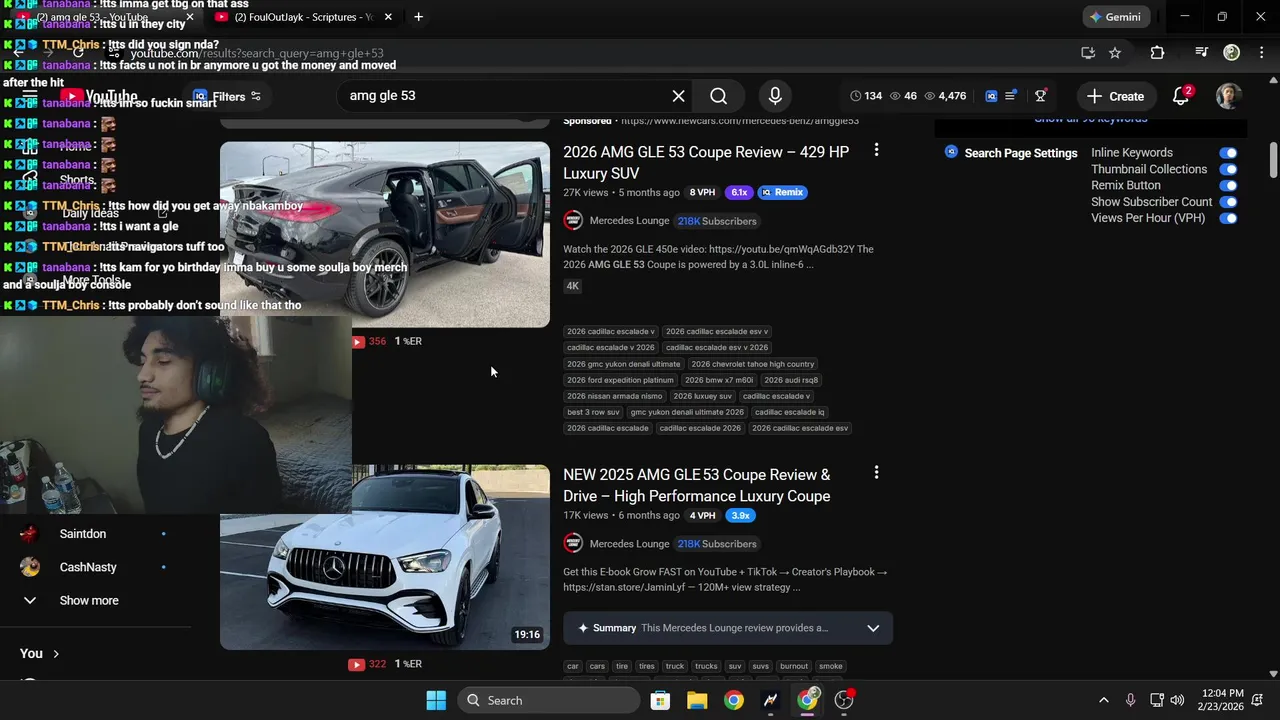Toggle the Views Per Hour (VPH) switch
The image size is (1280, 720).
(1228, 218)
